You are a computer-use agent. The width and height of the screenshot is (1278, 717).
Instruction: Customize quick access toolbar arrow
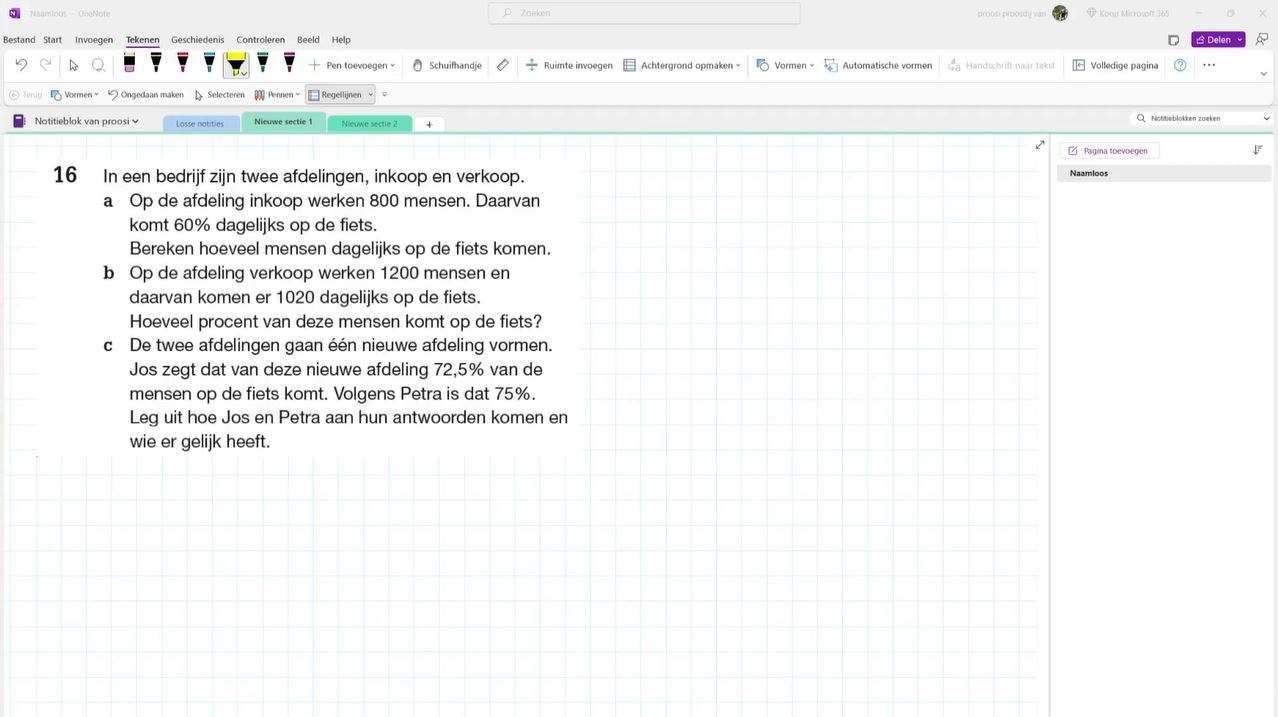(x=385, y=95)
